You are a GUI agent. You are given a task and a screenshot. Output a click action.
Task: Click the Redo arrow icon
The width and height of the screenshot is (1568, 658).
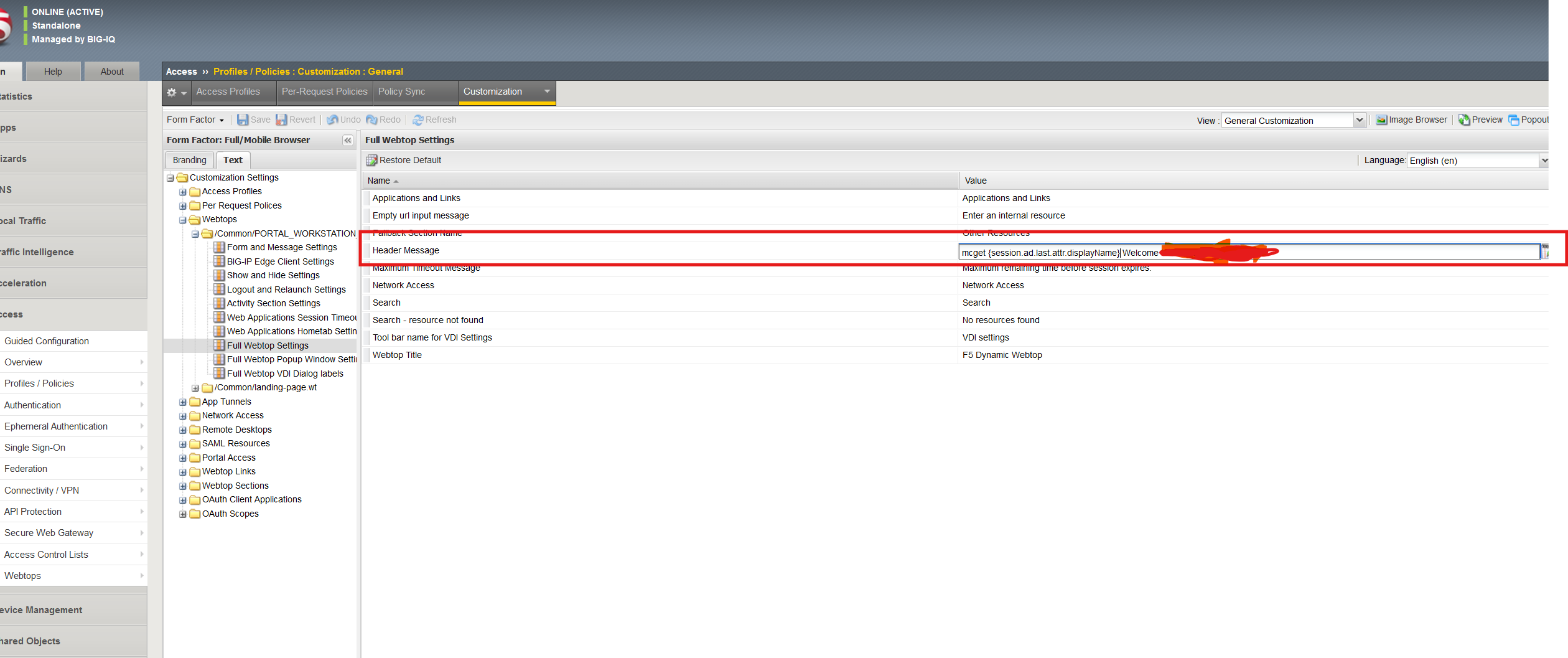coord(372,120)
